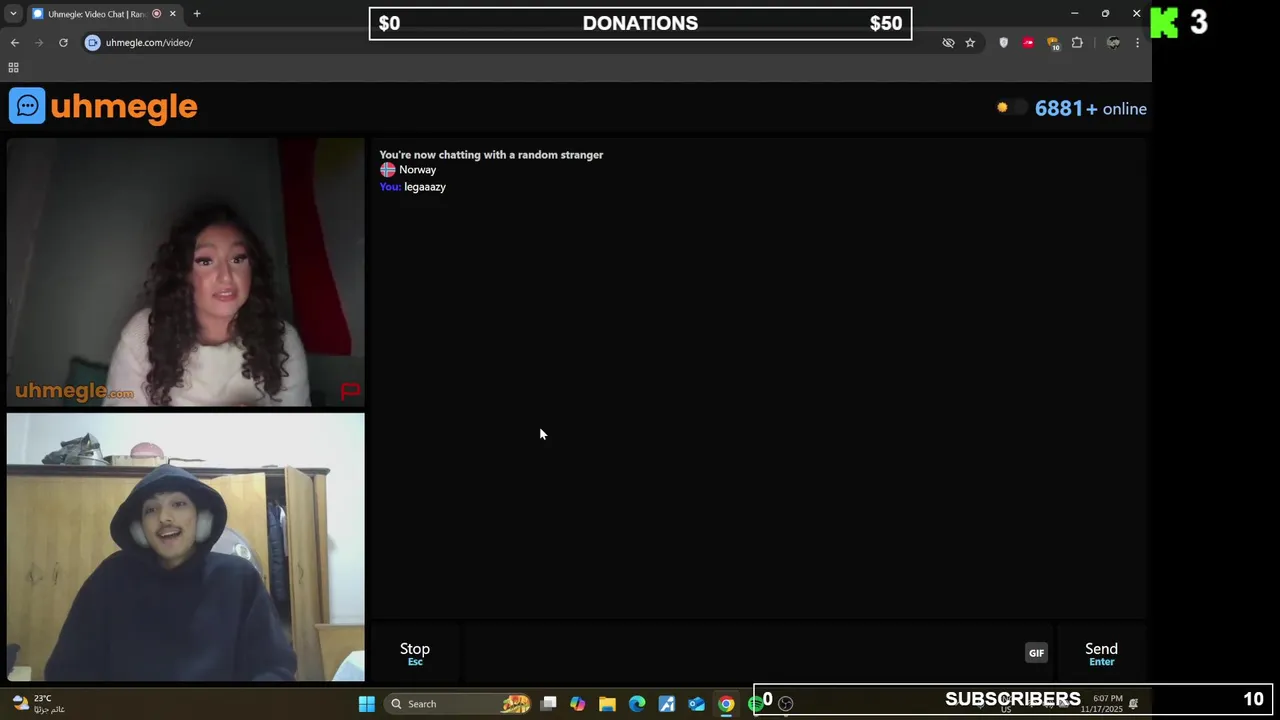The width and height of the screenshot is (1280, 720).
Task: Open the Chrome profile avatar
Action: pos(1113,43)
